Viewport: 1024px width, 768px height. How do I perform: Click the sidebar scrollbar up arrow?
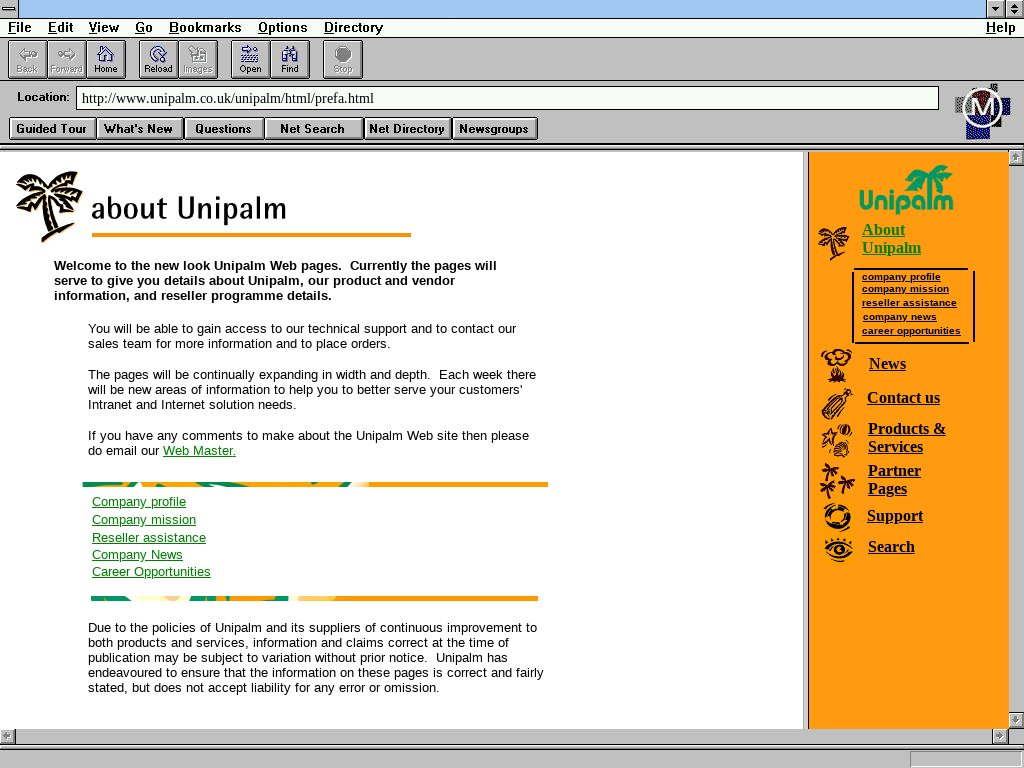(1016, 158)
